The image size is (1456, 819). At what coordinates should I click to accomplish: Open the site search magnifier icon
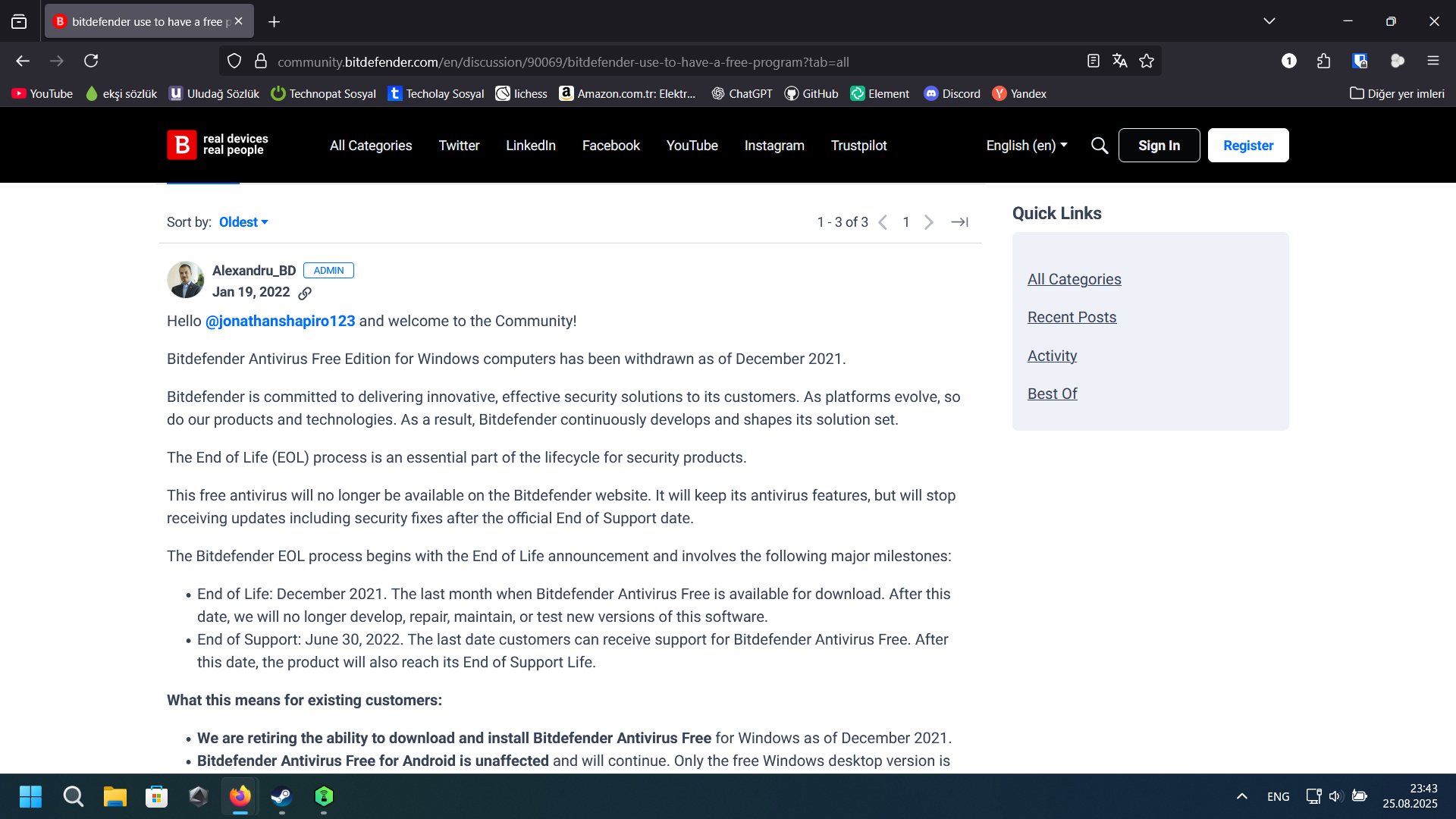(x=1100, y=146)
